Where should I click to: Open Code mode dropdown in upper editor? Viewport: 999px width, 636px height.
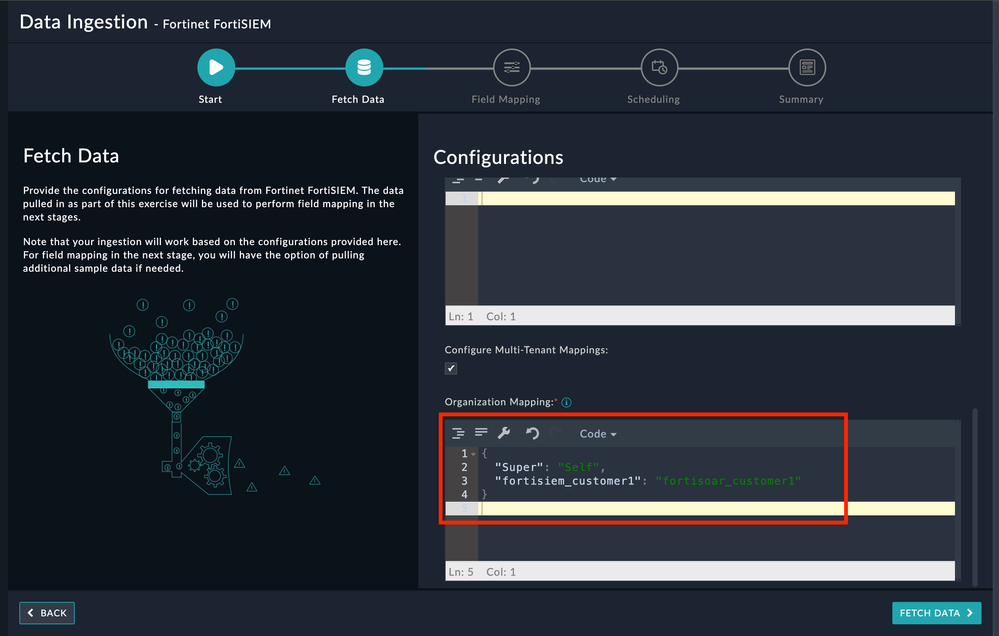tap(598, 179)
